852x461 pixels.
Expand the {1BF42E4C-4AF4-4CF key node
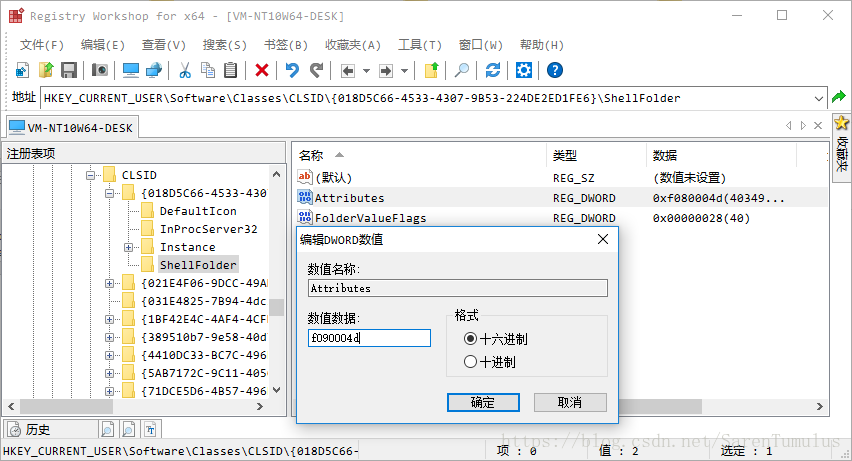[x=109, y=319]
